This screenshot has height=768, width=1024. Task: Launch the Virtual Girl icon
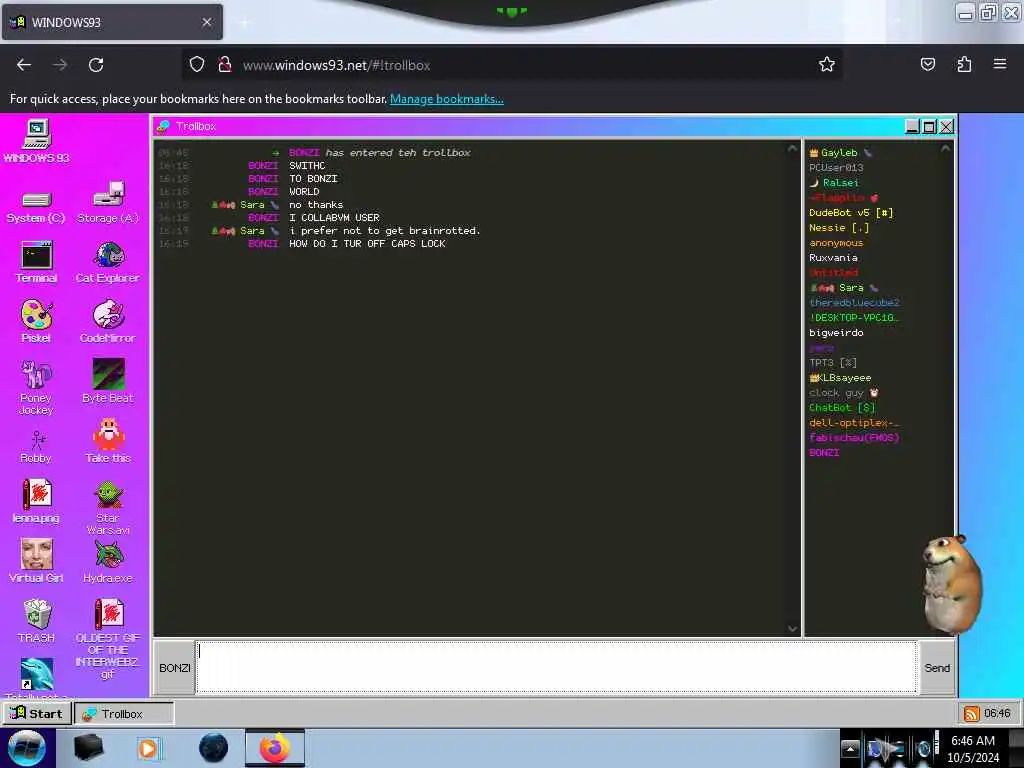(36, 561)
